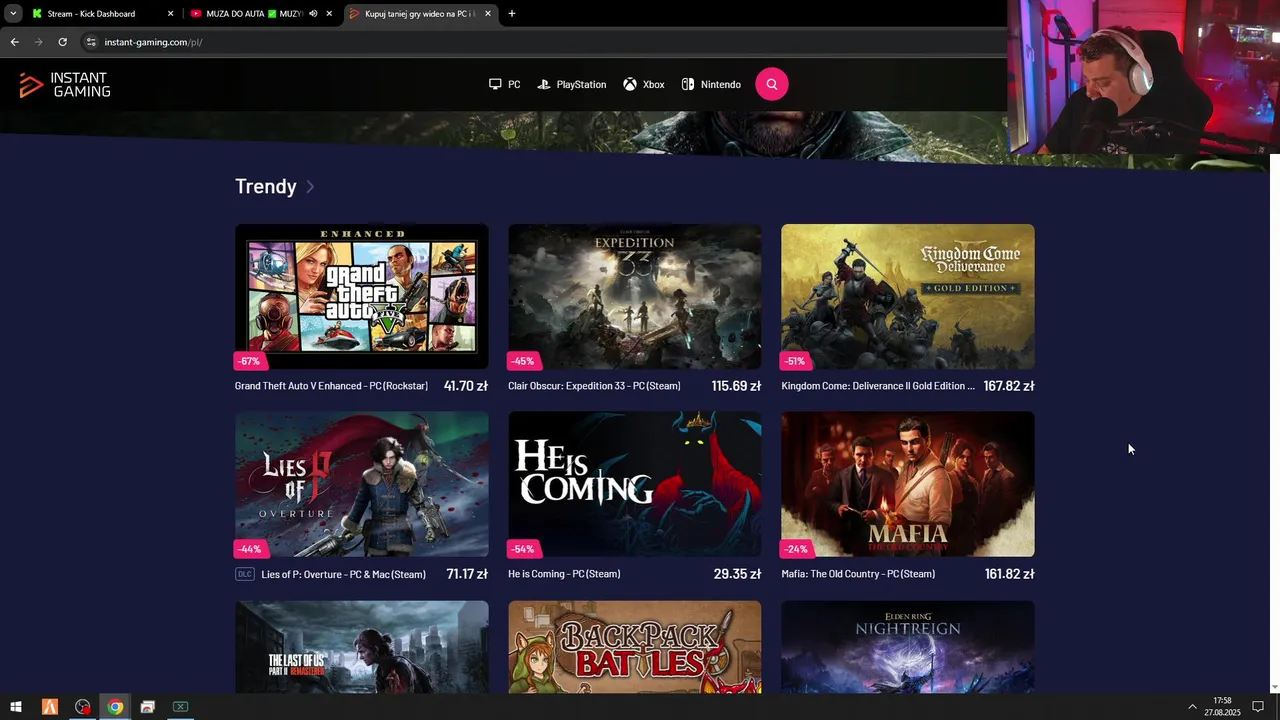Screen dimensions: 1280x720
Task: Open Mafia The Old Country cover image
Action: tap(908, 484)
